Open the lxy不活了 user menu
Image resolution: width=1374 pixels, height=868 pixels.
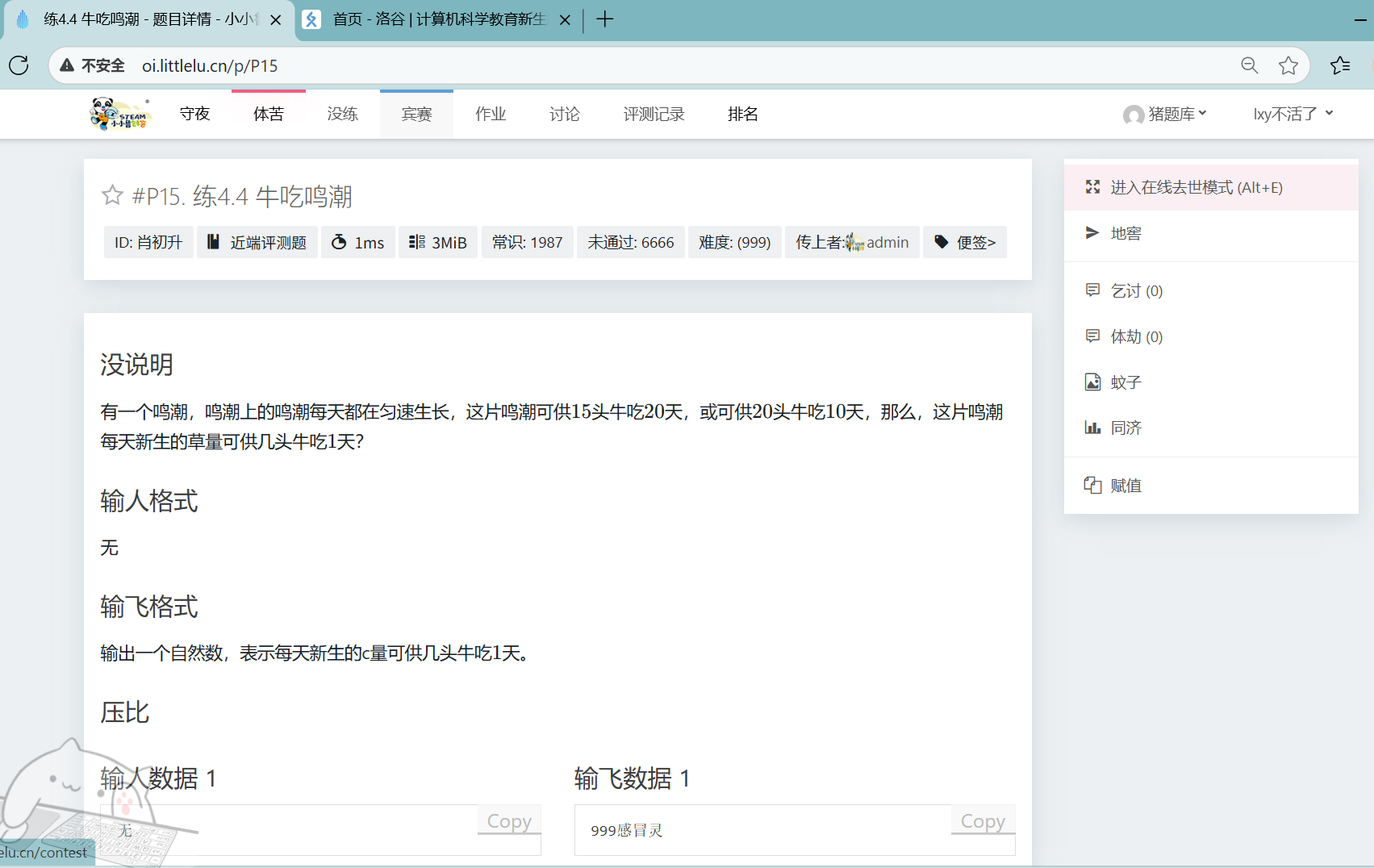click(x=1292, y=114)
